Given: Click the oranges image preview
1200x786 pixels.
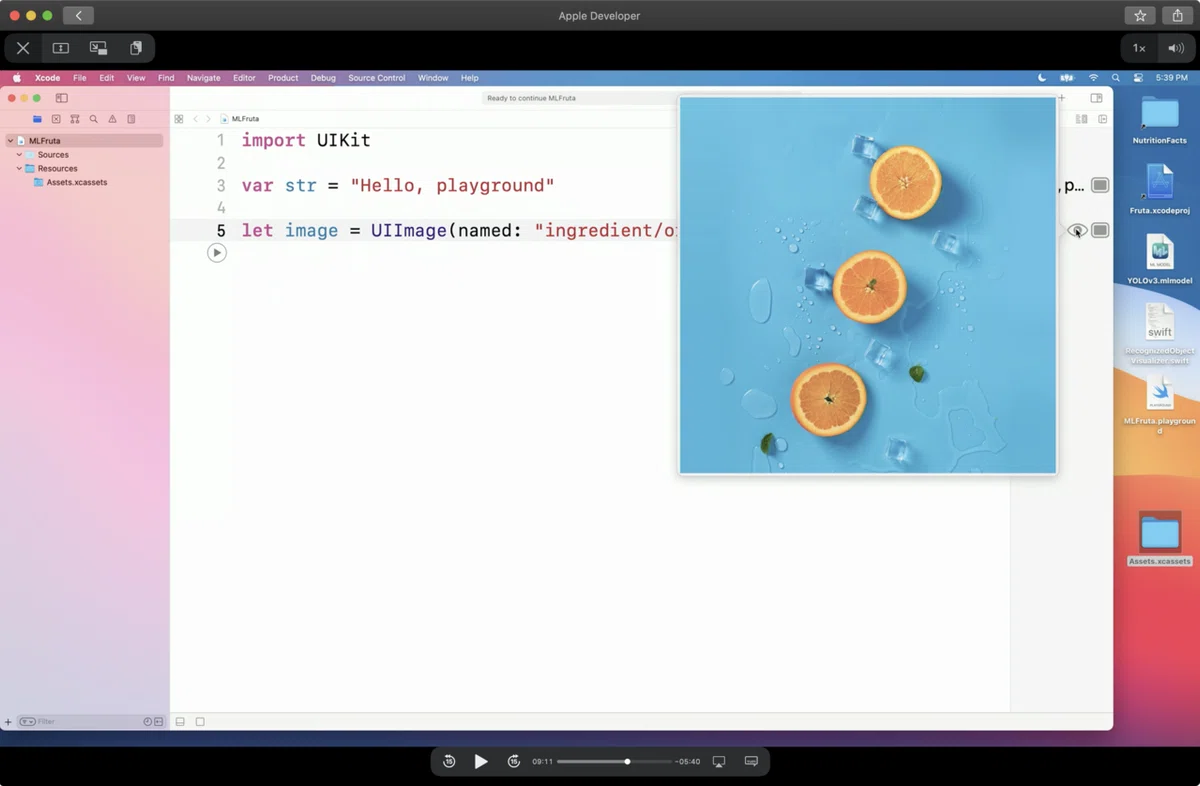Looking at the screenshot, I should [x=868, y=285].
